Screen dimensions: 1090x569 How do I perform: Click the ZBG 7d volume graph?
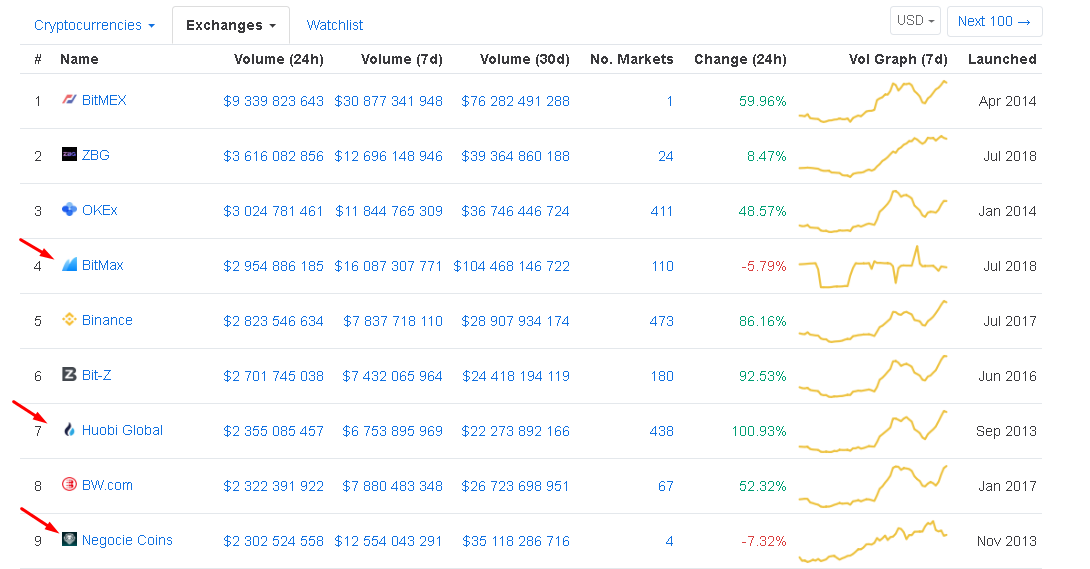pyautogui.click(x=873, y=156)
